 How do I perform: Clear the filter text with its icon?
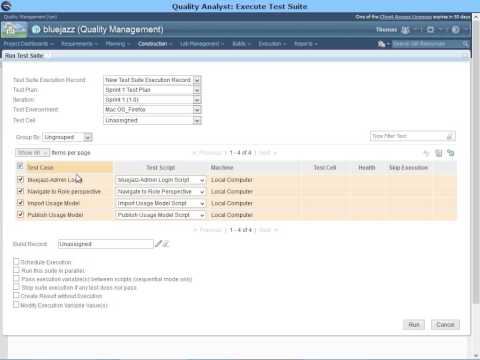[x=449, y=136]
